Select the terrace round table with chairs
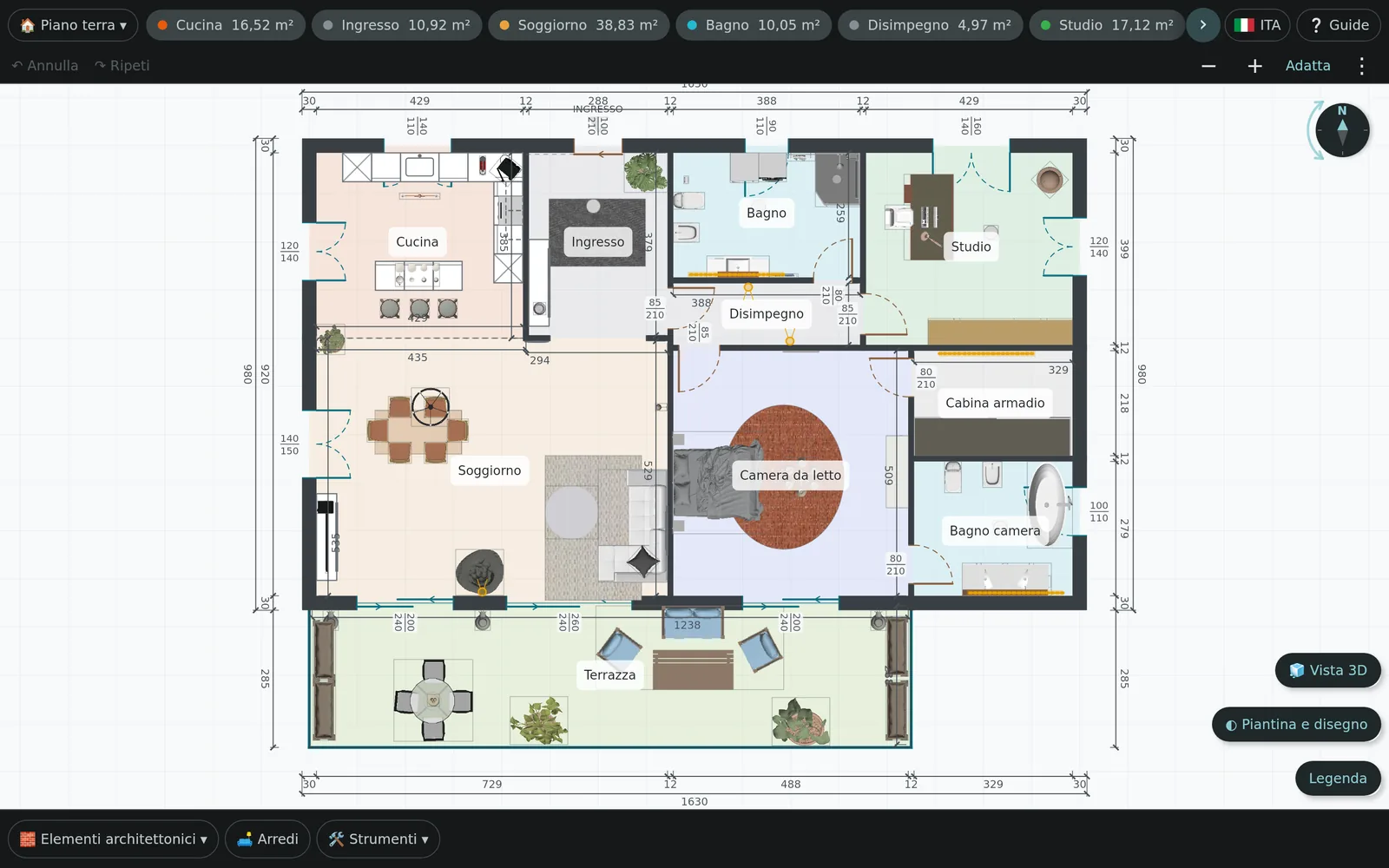Image resolution: width=1389 pixels, height=868 pixels. click(x=433, y=700)
